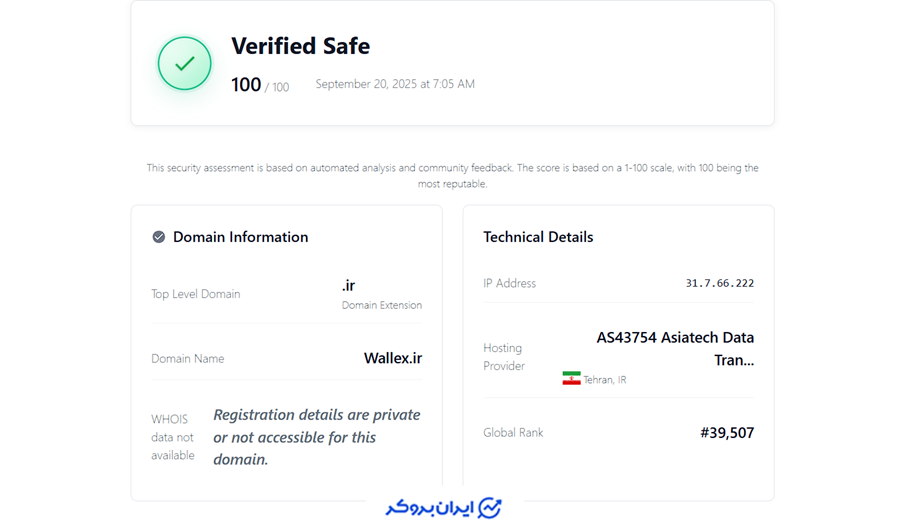Image resolution: width=900 pixels, height=532 pixels.
Task: Click the Wallex.ir domain name
Action: pos(392,358)
